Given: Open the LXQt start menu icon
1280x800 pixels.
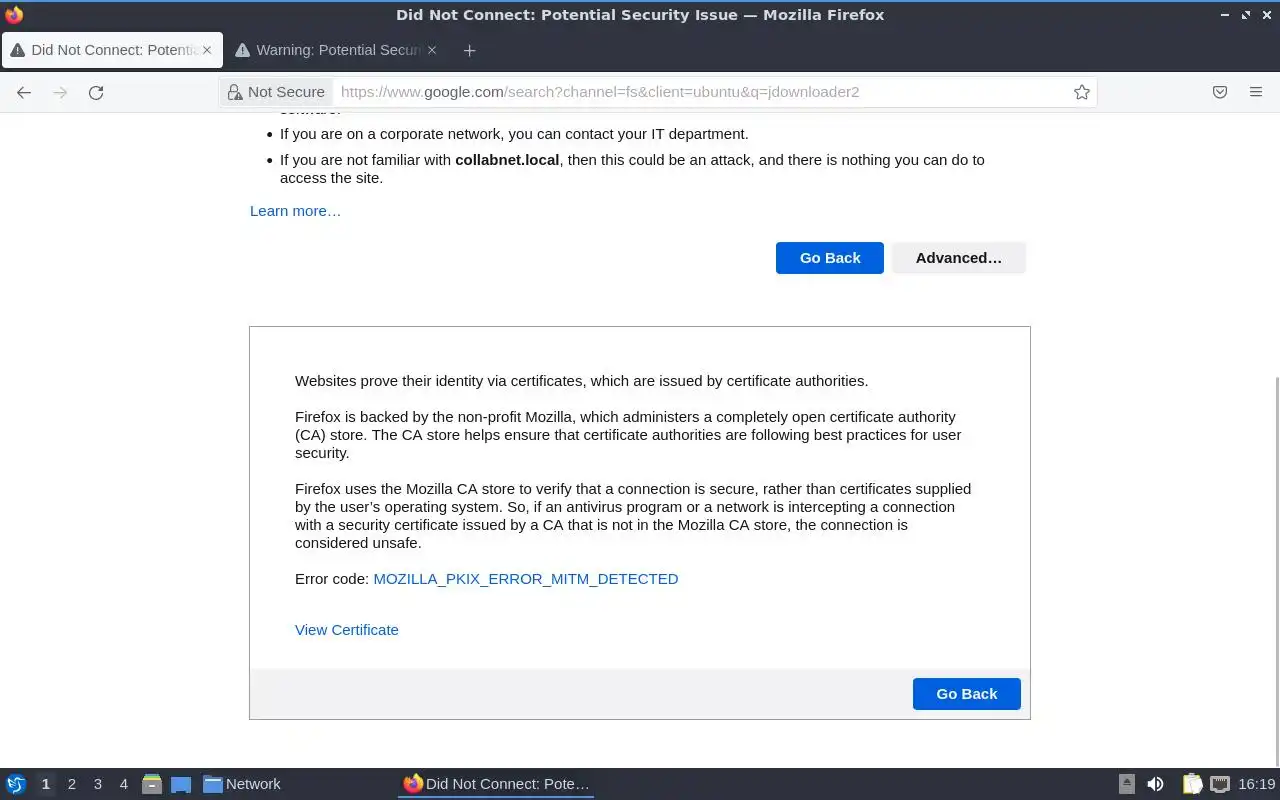Looking at the screenshot, I should click(x=16, y=784).
